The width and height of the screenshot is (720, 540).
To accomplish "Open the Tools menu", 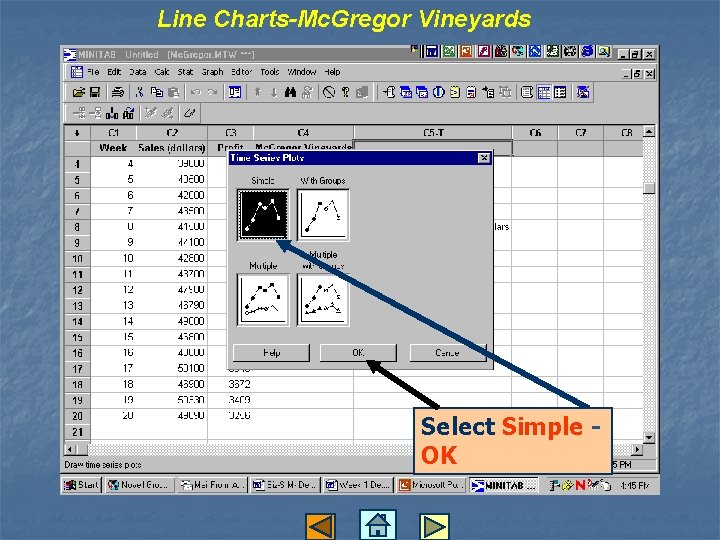I will pyautogui.click(x=270, y=72).
